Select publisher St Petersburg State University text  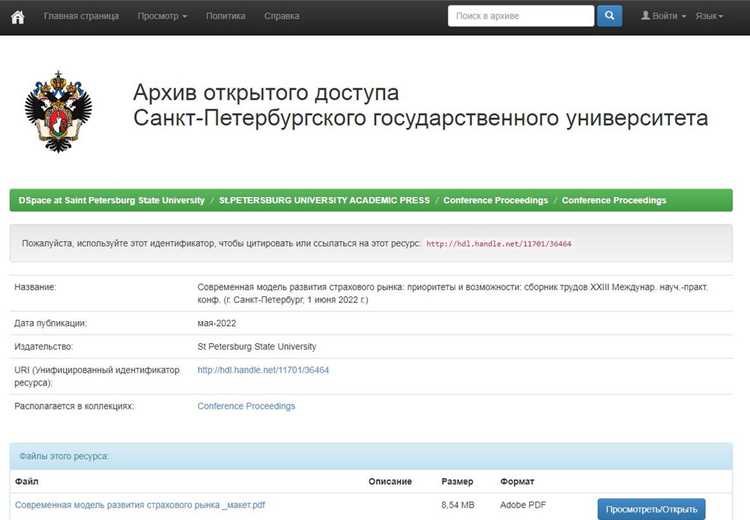pos(257,346)
